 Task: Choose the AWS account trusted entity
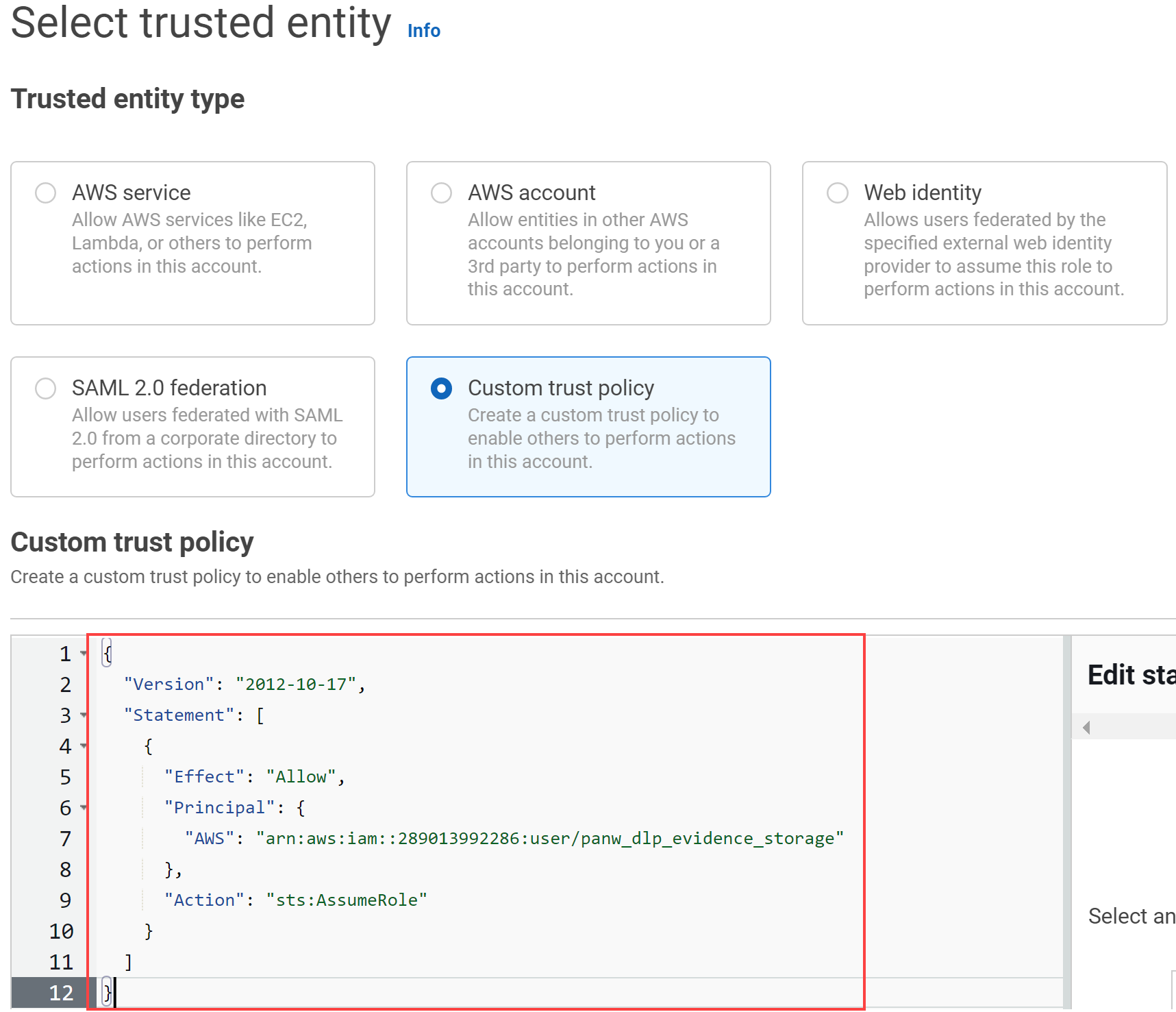click(x=441, y=193)
